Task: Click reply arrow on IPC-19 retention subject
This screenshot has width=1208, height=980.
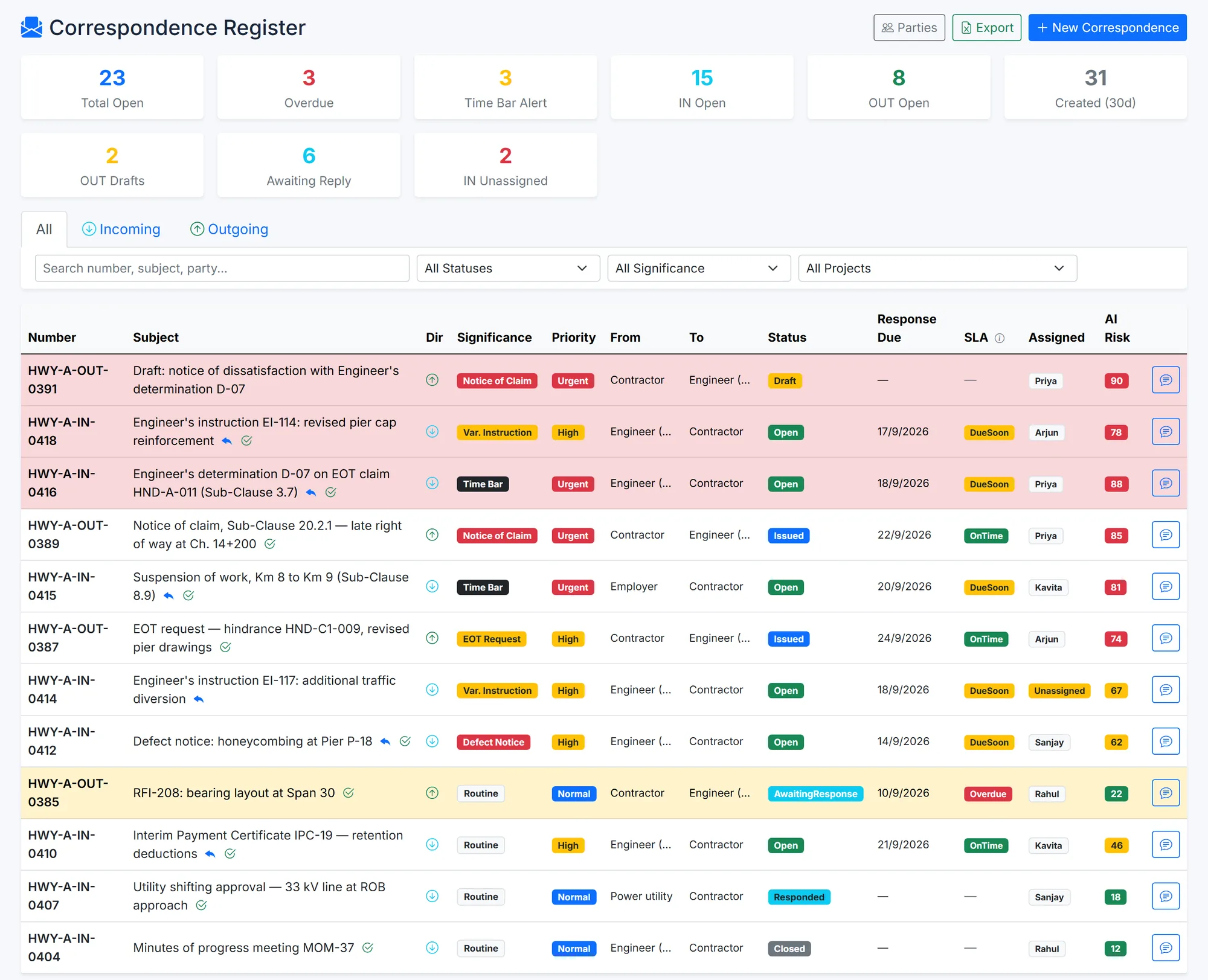Action: [x=210, y=854]
